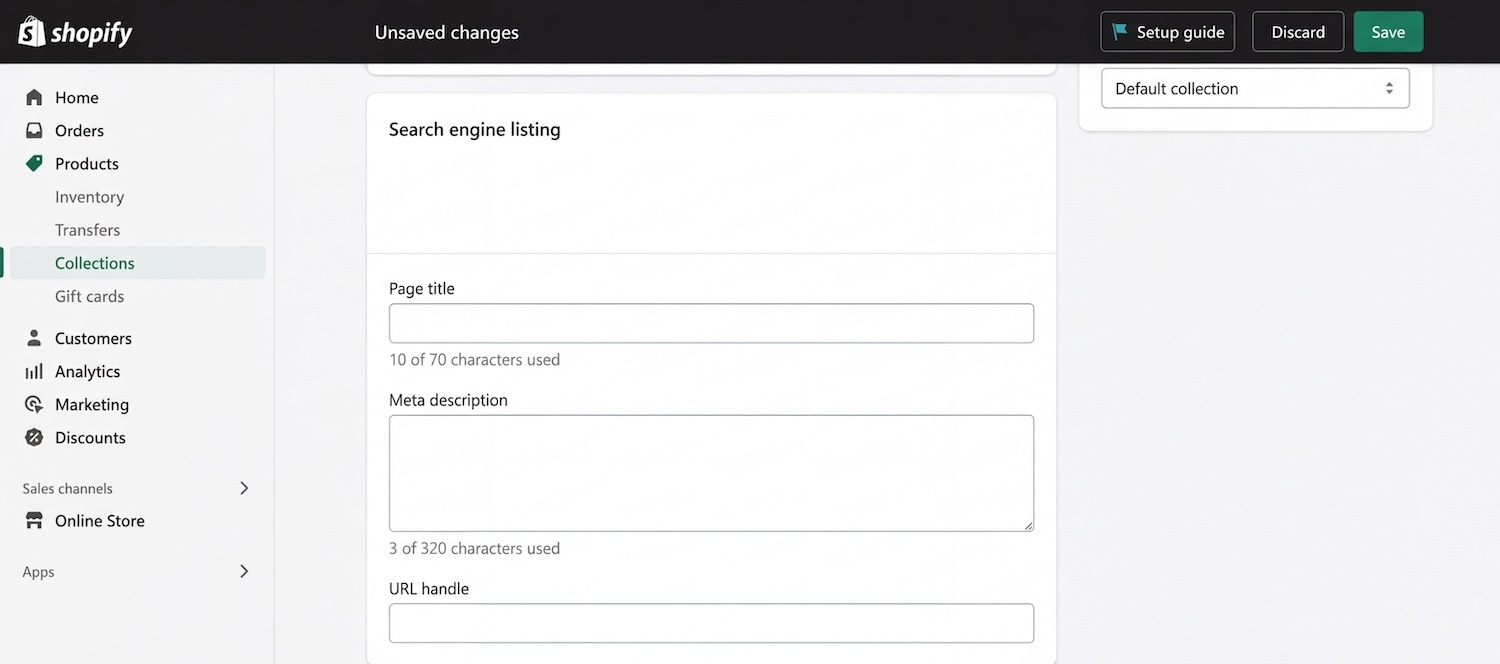The width and height of the screenshot is (1500, 664).
Task: Click the Online Store storefront icon
Action: tap(34, 520)
